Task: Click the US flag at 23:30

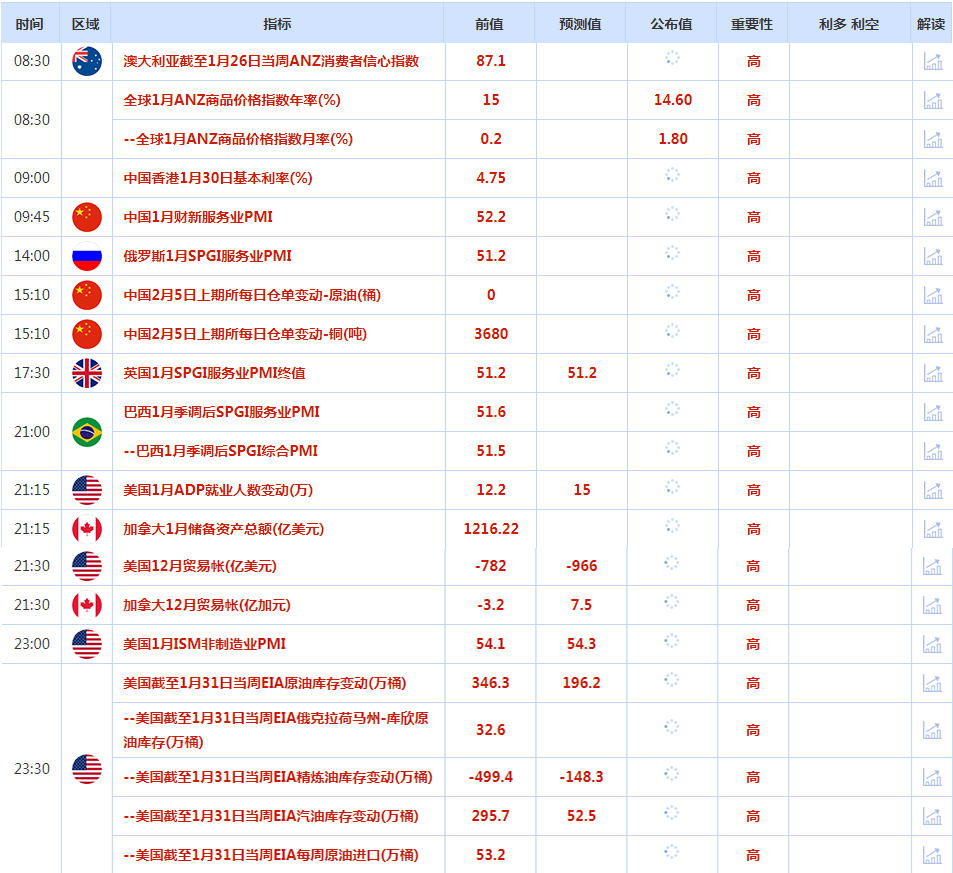Action: click(x=87, y=769)
